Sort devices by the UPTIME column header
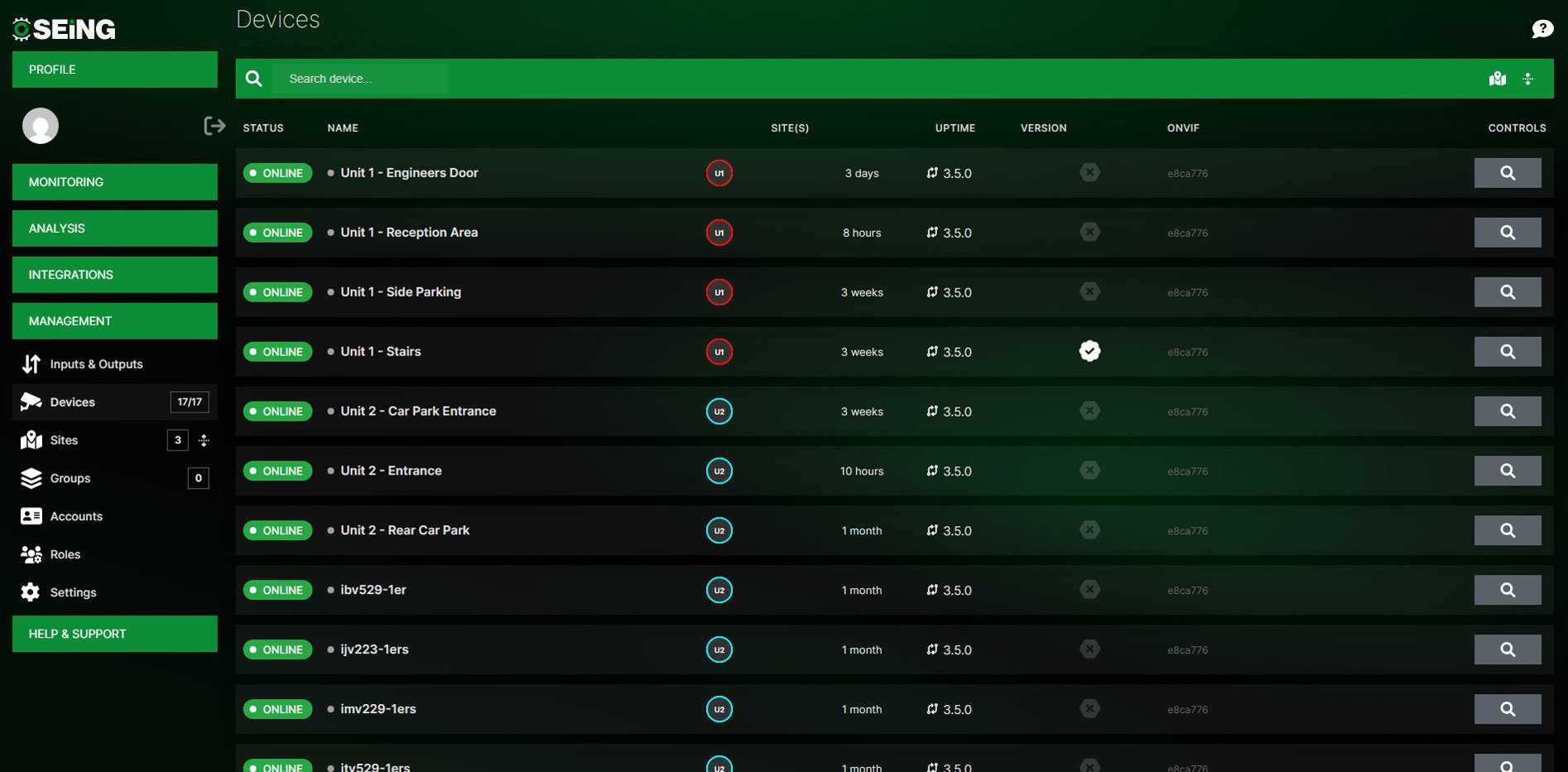1568x772 pixels. [955, 128]
